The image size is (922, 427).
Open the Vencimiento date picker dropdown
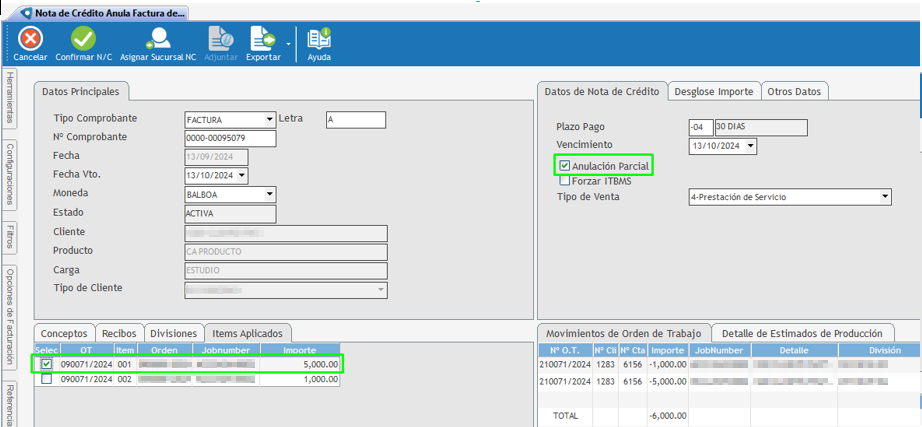click(x=750, y=147)
